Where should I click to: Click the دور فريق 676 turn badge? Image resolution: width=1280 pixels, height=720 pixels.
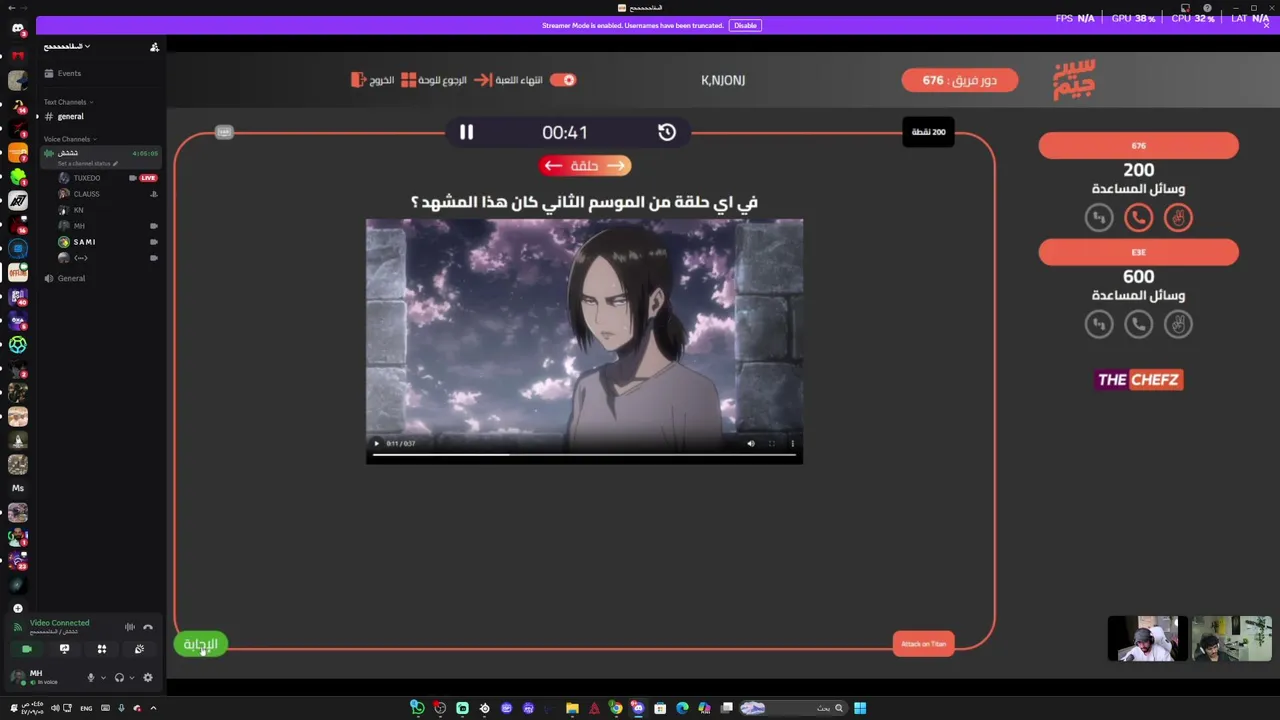[x=960, y=80]
